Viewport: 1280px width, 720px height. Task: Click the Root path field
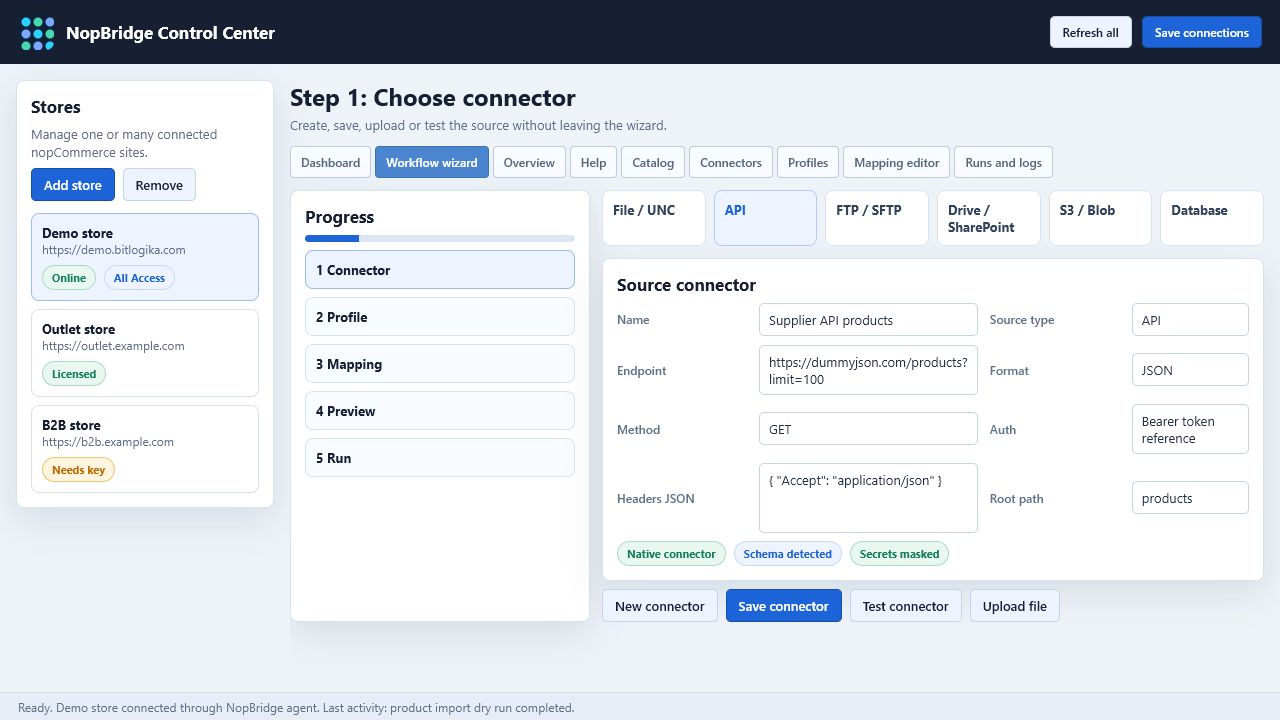coord(1190,498)
